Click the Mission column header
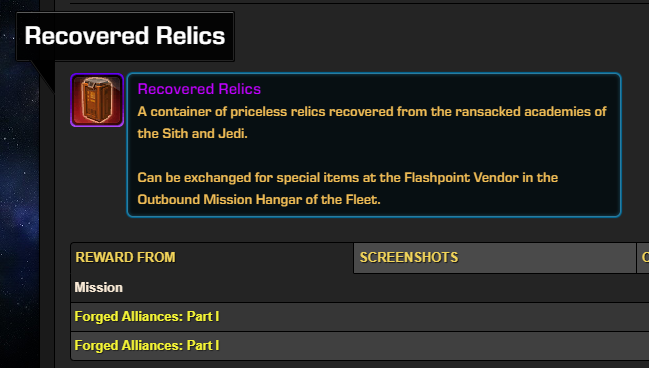 (x=99, y=287)
